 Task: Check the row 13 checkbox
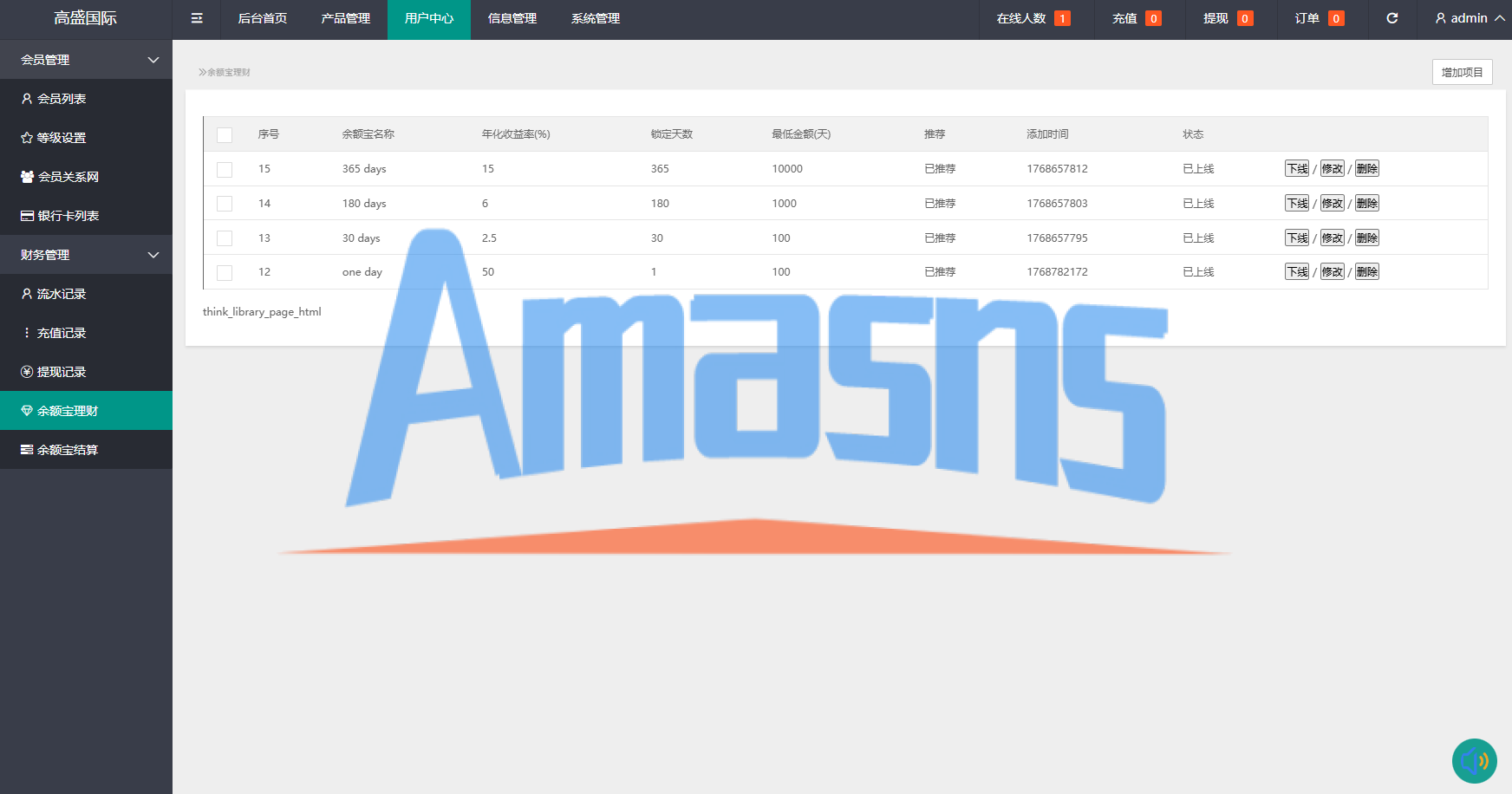(x=225, y=238)
